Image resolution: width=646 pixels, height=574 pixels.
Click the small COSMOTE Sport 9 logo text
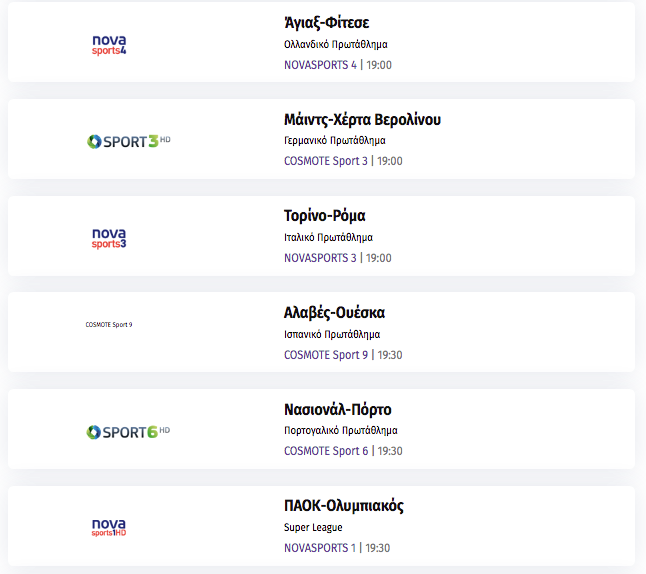[109, 325]
